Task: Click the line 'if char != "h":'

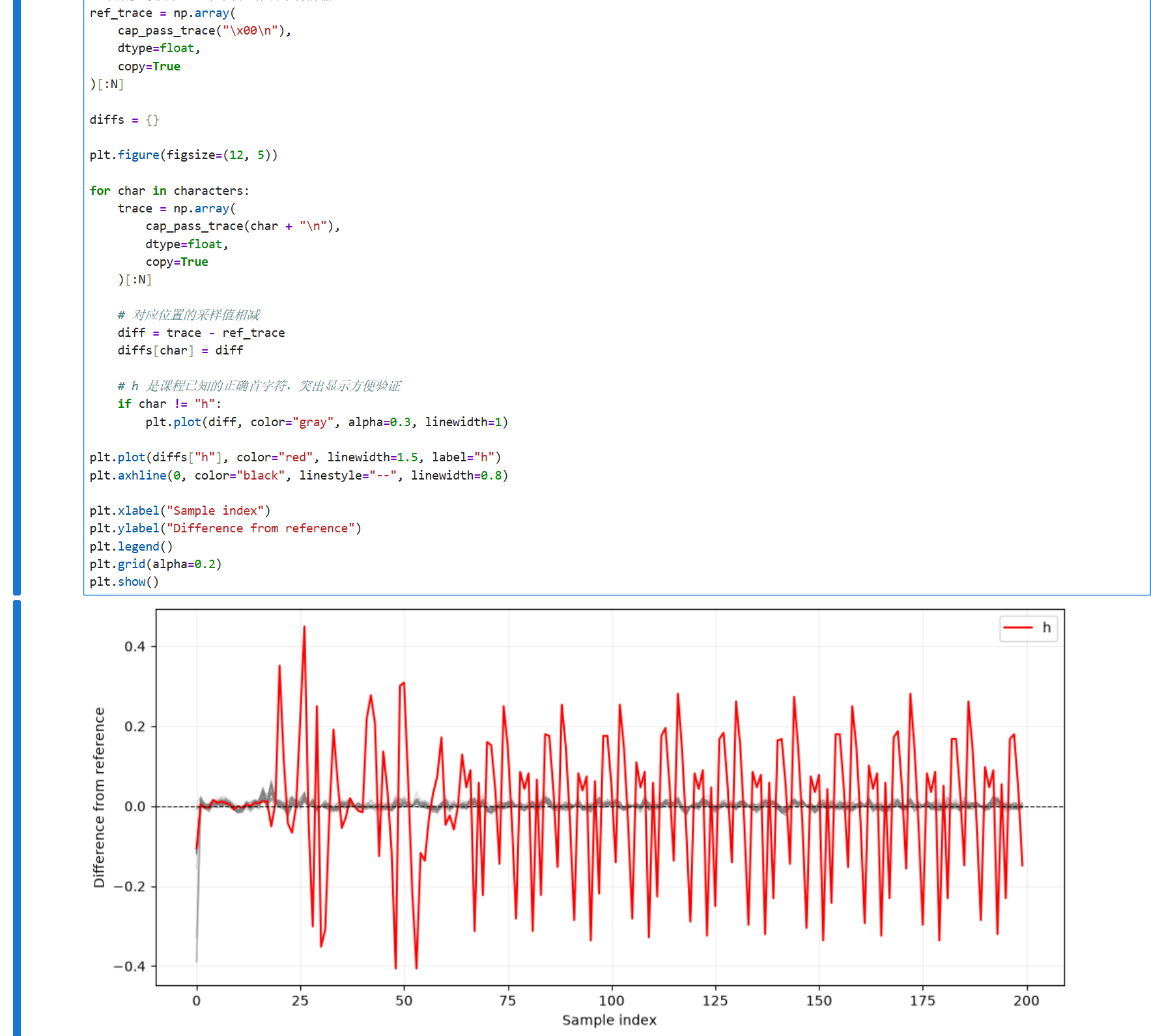Action: point(169,404)
